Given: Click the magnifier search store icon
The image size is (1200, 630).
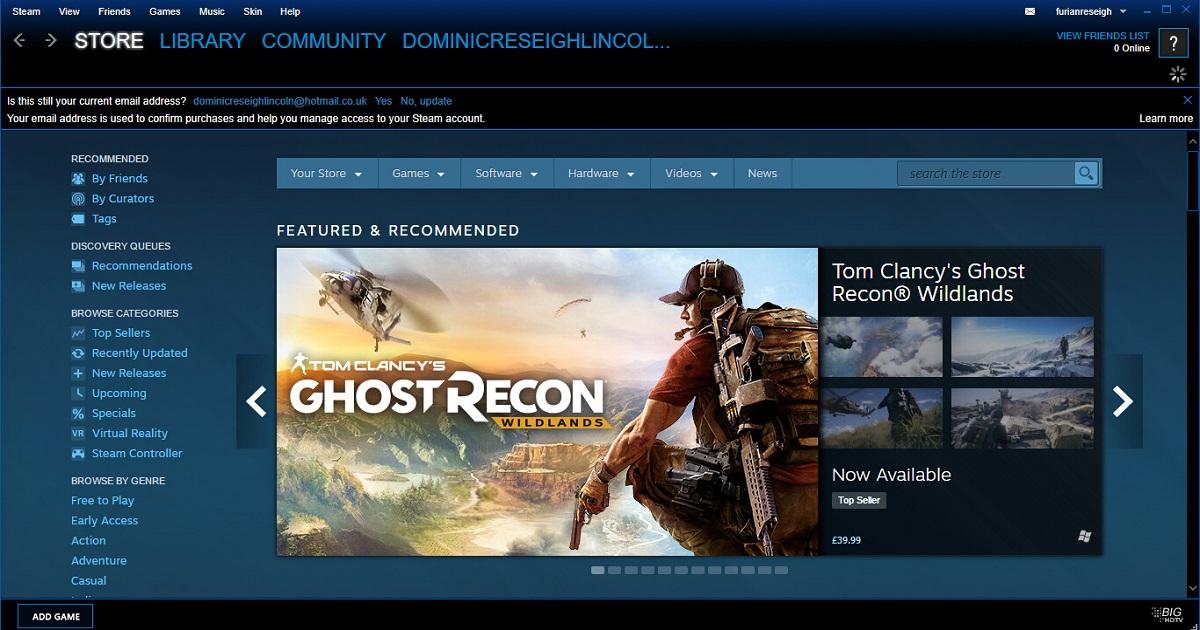Looking at the screenshot, I should pos(1086,174).
